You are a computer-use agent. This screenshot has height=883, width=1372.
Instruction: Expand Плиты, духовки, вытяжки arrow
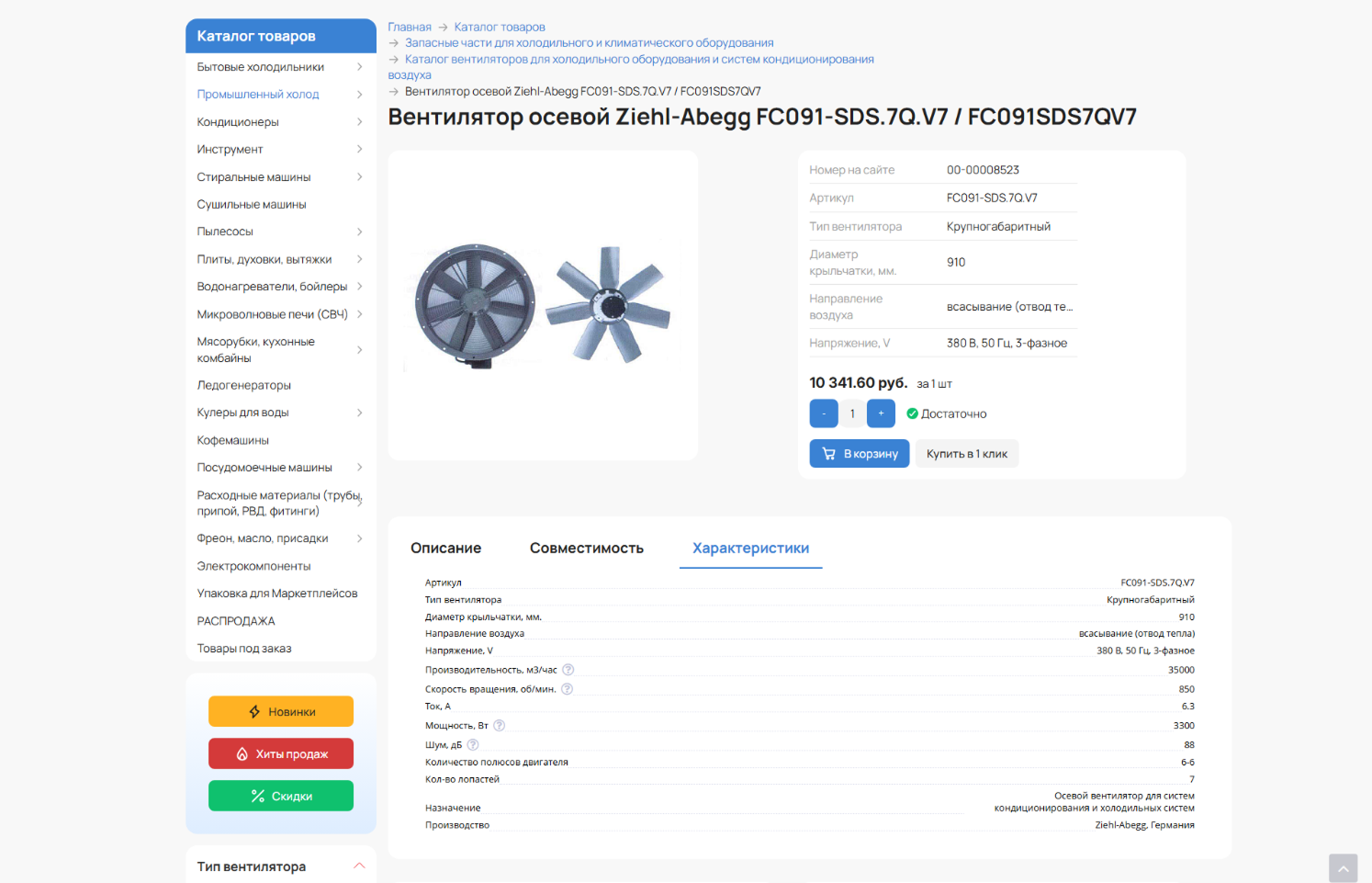click(x=359, y=259)
